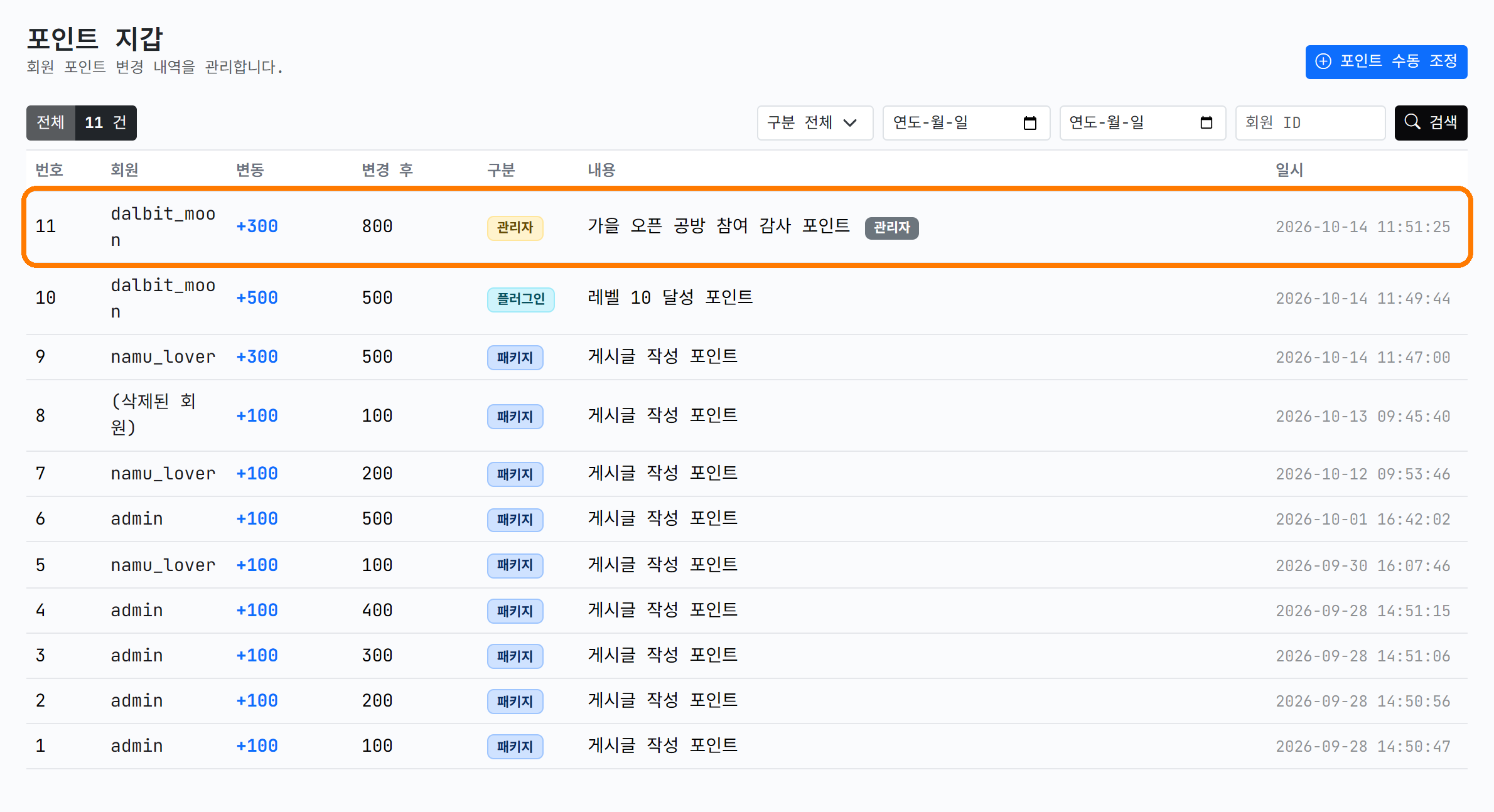Click the +500 change value

[257, 298]
